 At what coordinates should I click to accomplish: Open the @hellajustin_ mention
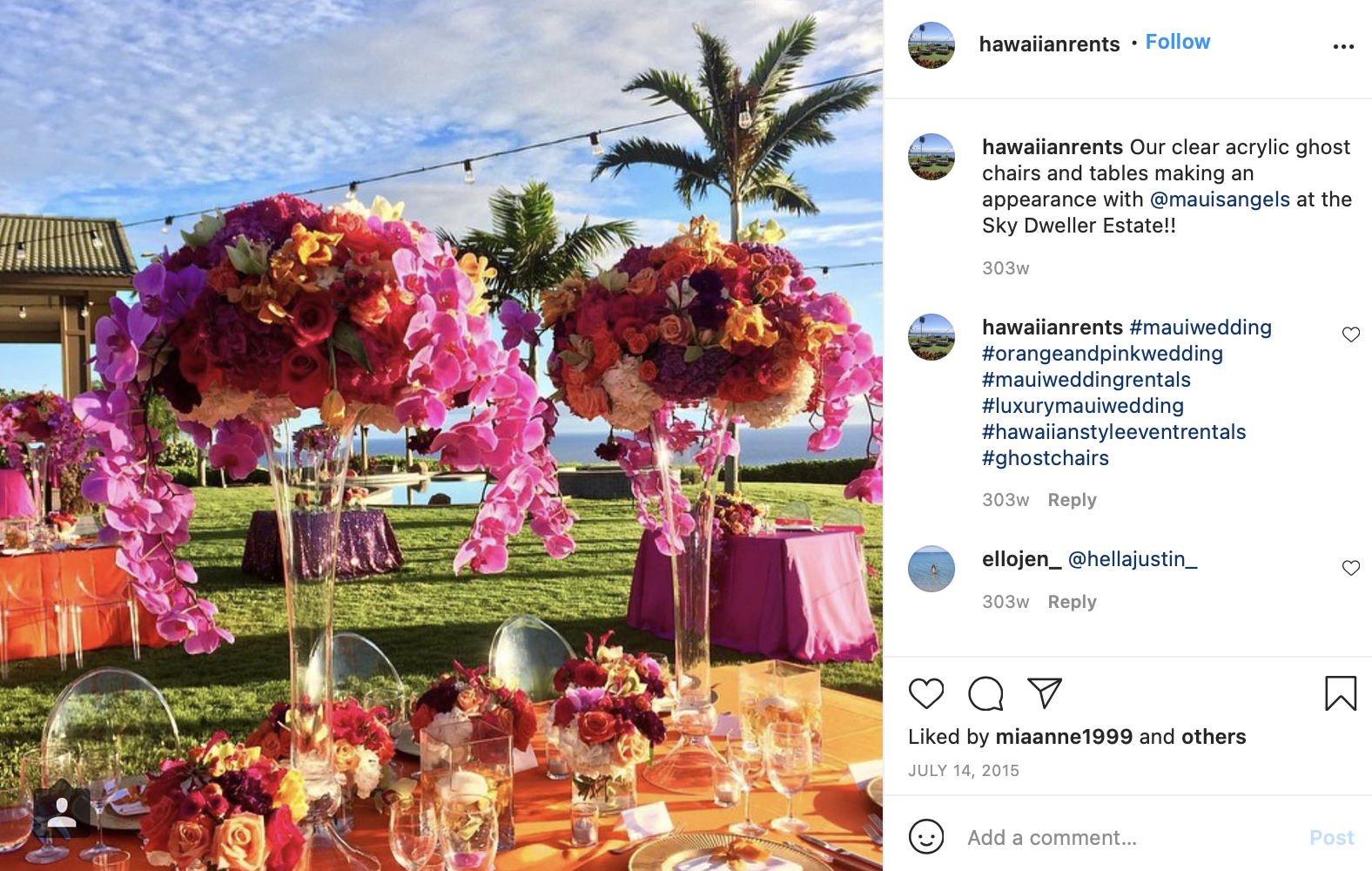[x=1133, y=559]
